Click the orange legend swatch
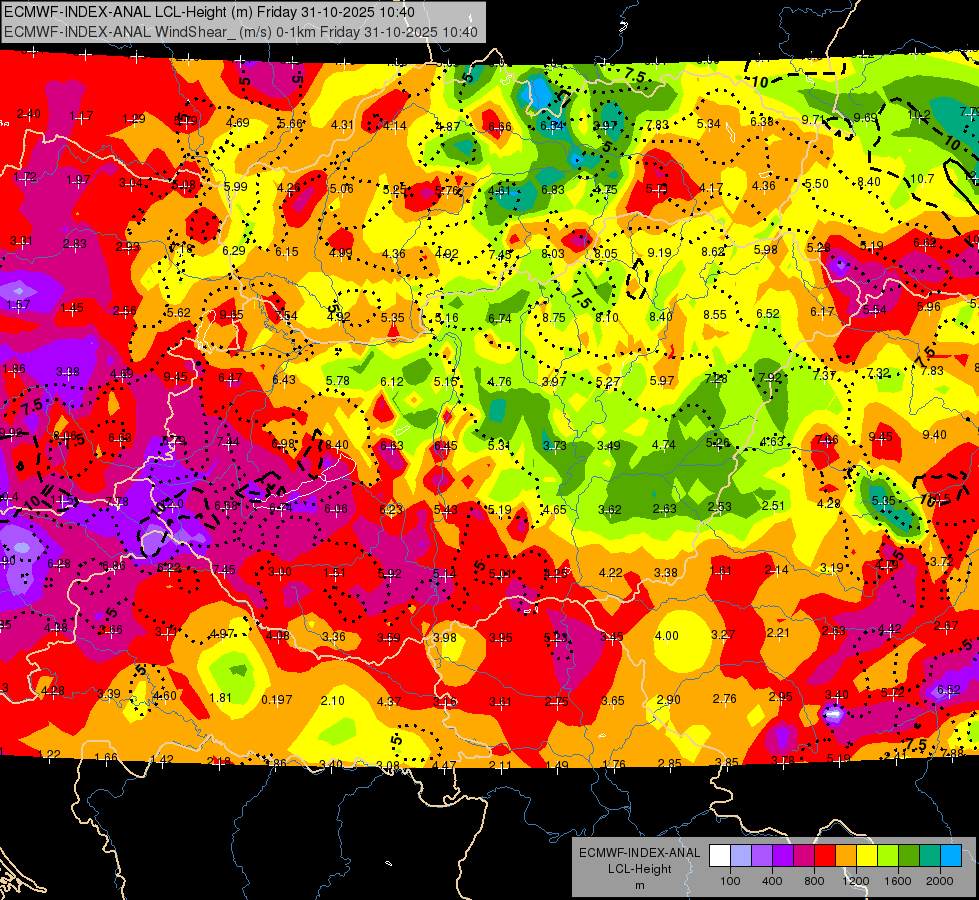 846,856
